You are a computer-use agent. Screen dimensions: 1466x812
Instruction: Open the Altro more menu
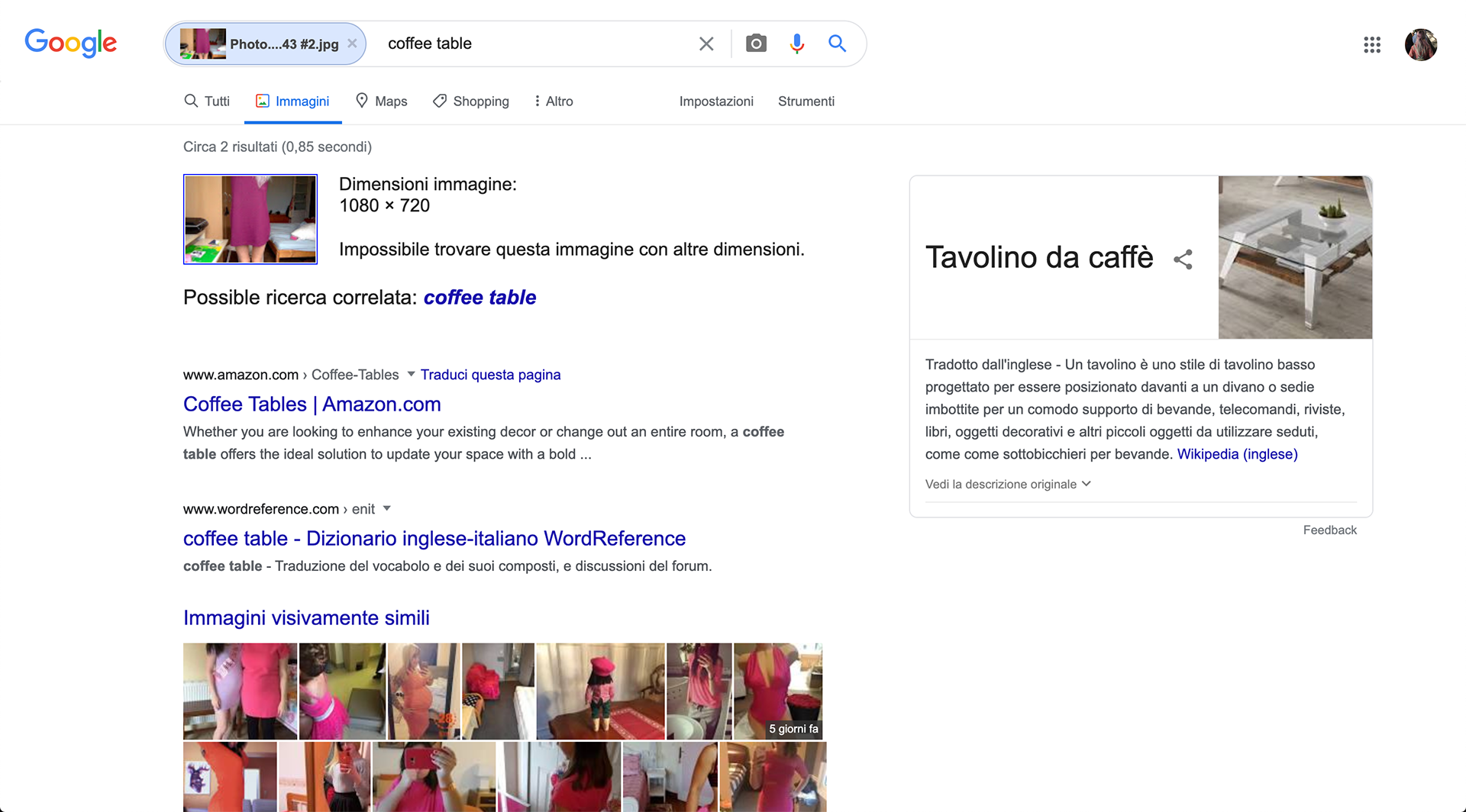[554, 101]
